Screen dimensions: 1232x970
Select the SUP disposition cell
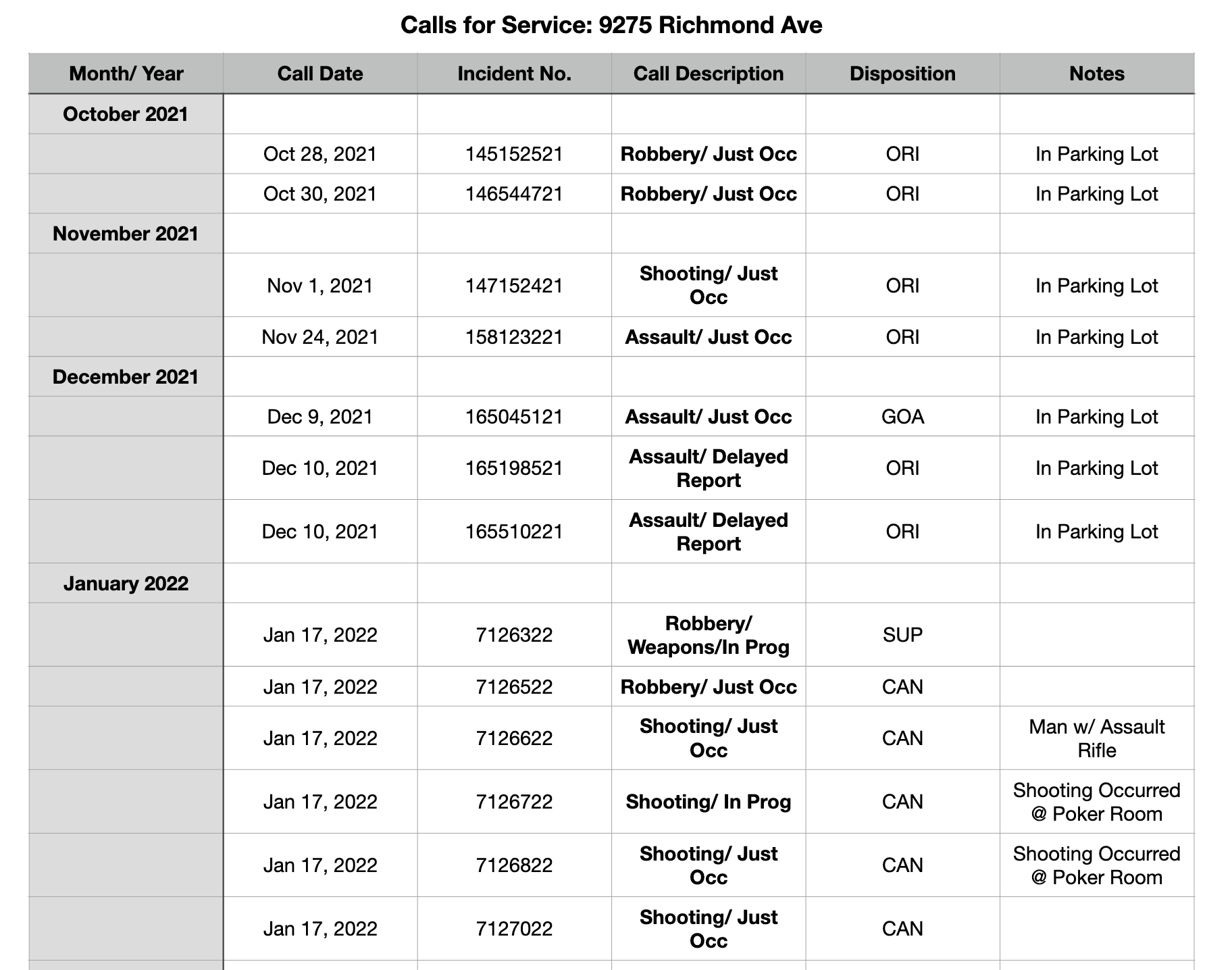click(x=902, y=635)
